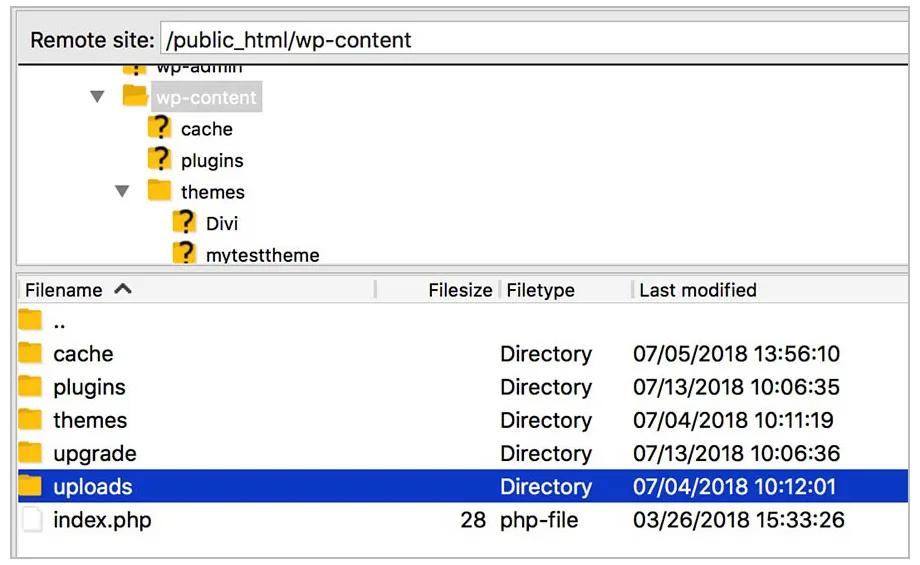Click the themes folder icon in the tree

(x=160, y=190)
